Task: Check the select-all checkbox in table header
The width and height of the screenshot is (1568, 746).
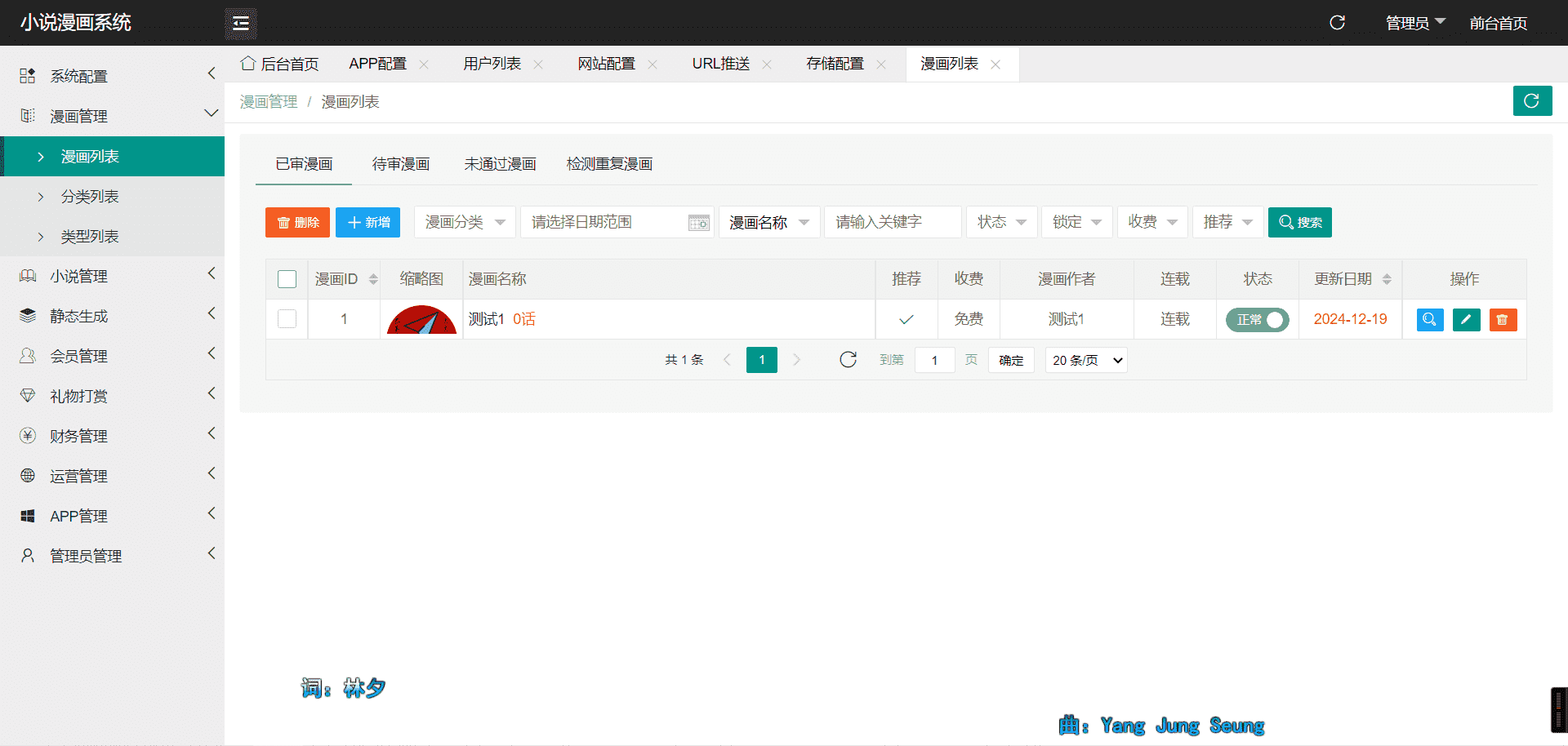Action: tap(287, 279)
